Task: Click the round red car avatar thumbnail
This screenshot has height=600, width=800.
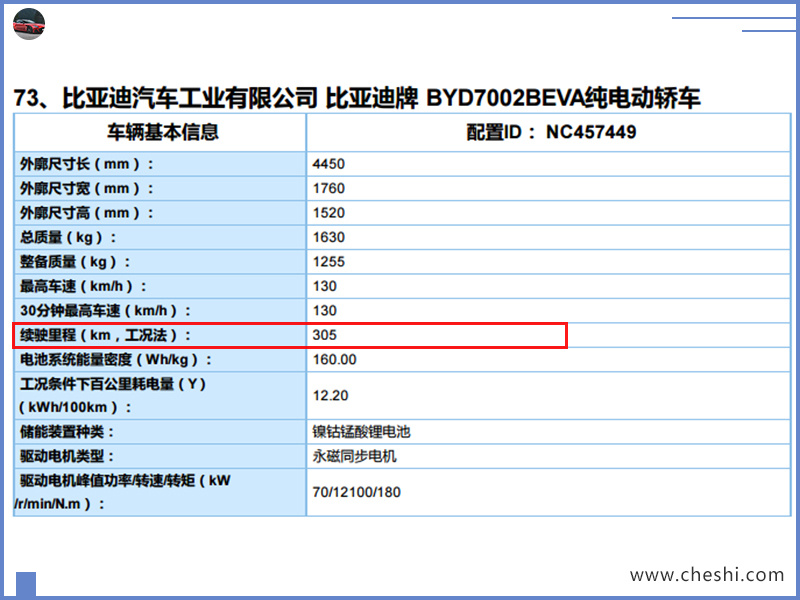Action: coord(29,24)
